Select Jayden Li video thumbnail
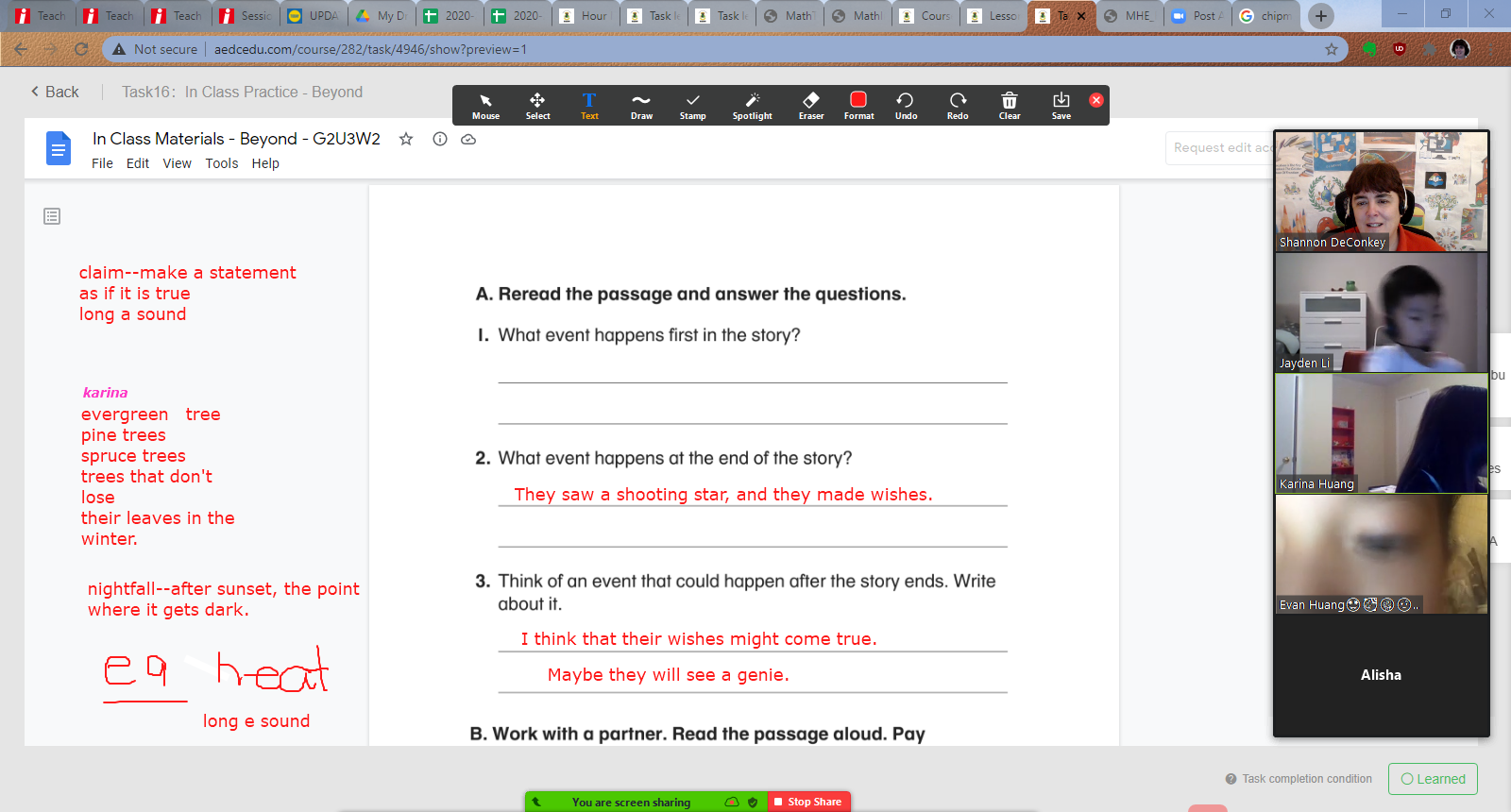The height and width of the screenshot is (812, 1511). point(1382,313)
